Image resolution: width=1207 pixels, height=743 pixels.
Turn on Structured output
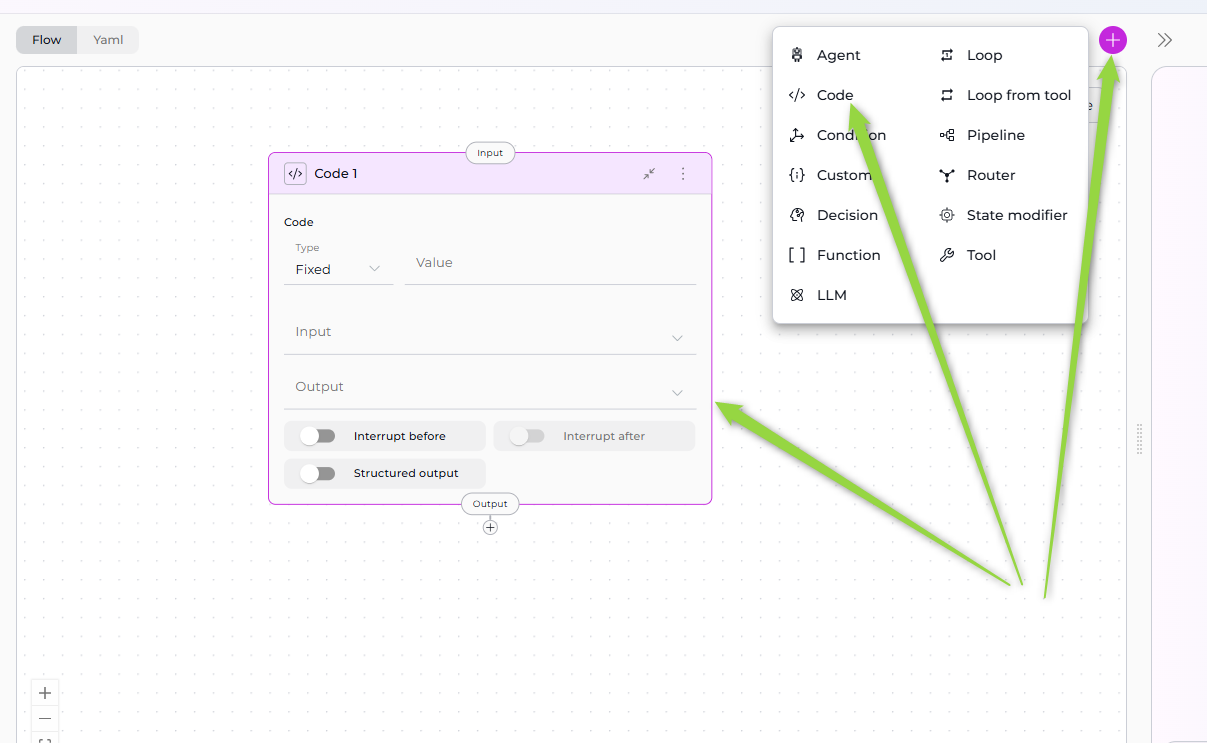click(x=318, y=473)
